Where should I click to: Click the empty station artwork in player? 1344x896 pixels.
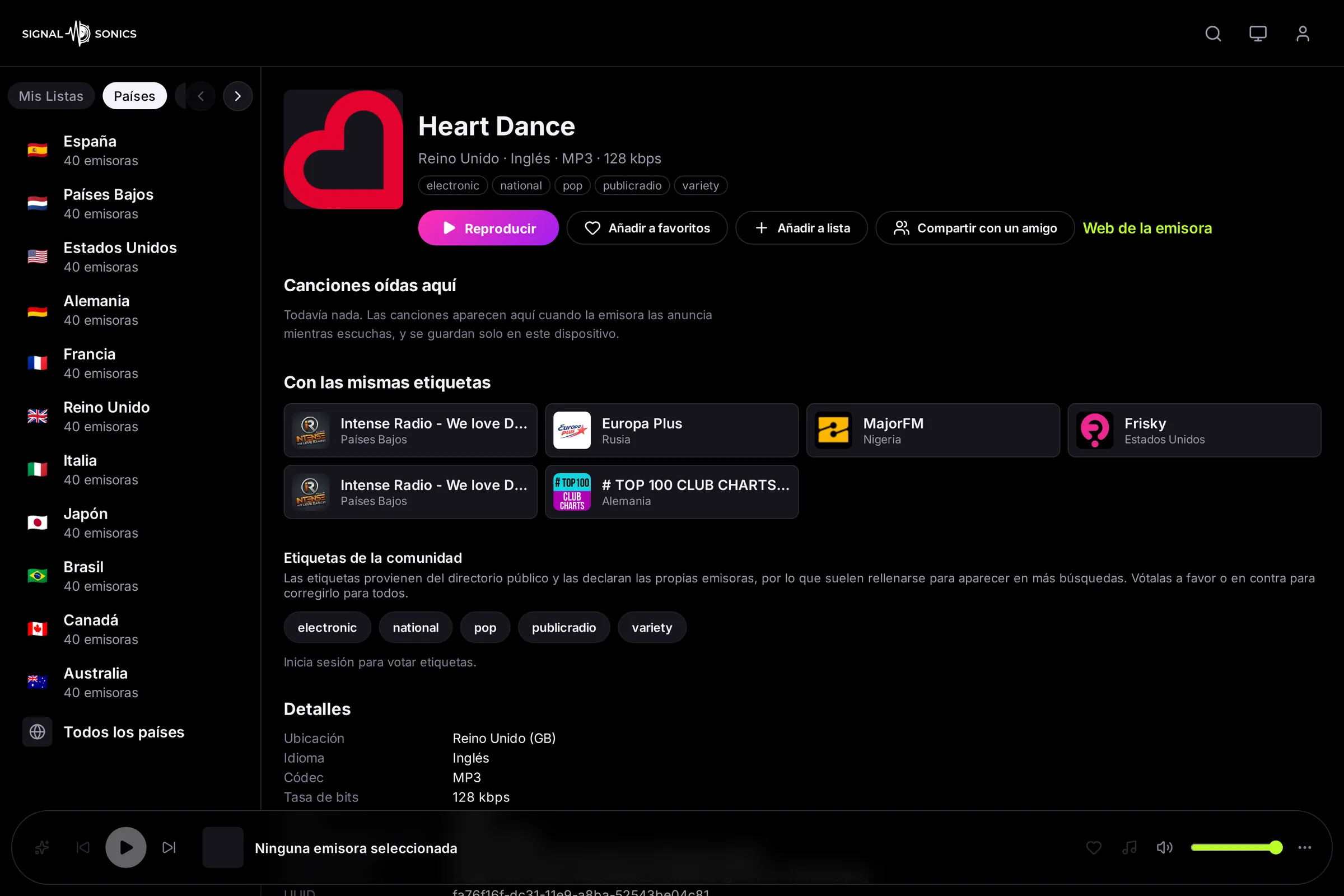[223, 847]
